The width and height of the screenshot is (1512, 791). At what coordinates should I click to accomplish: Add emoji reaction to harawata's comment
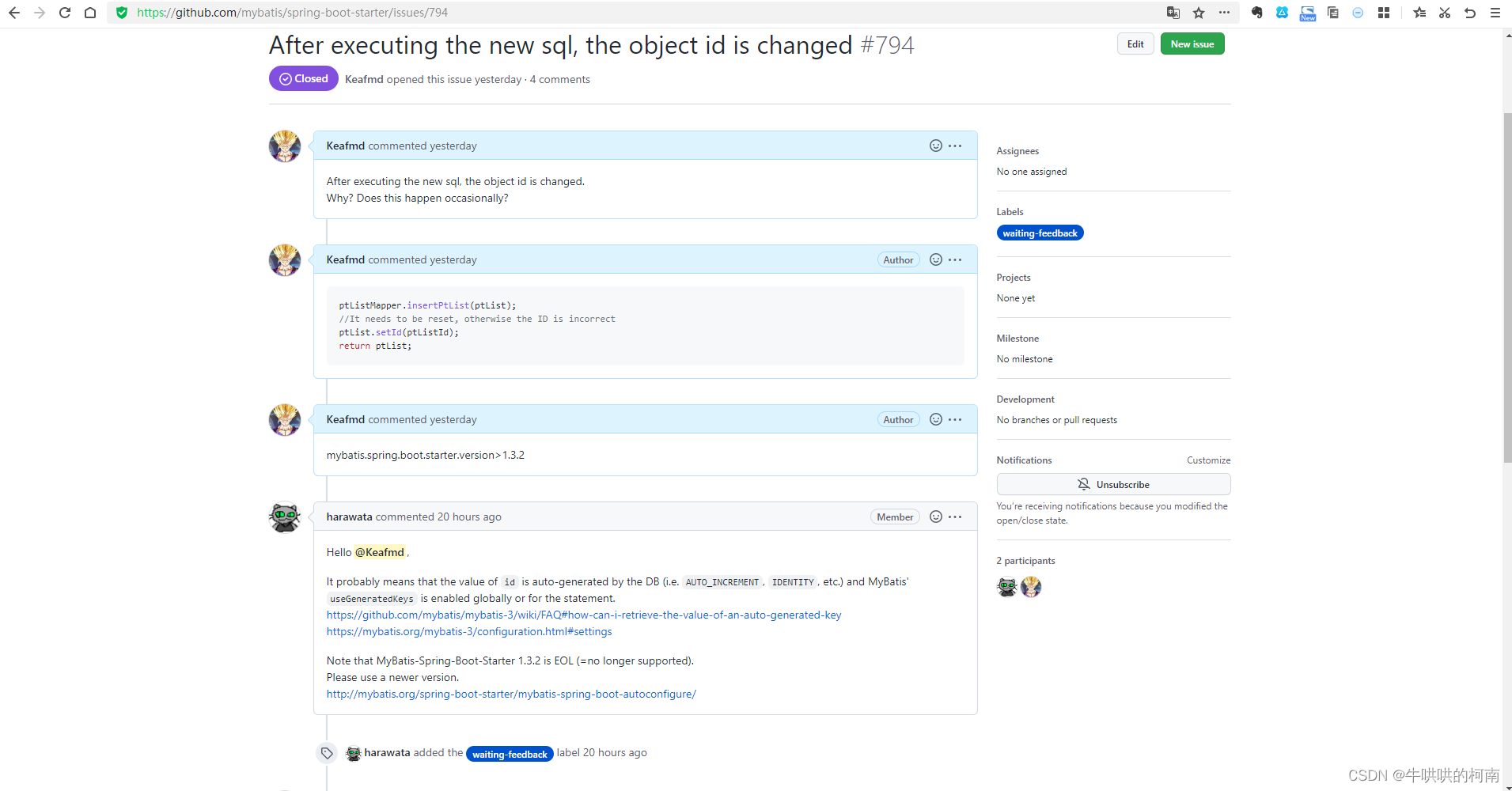pyautogui.click(x=935, y=517)
